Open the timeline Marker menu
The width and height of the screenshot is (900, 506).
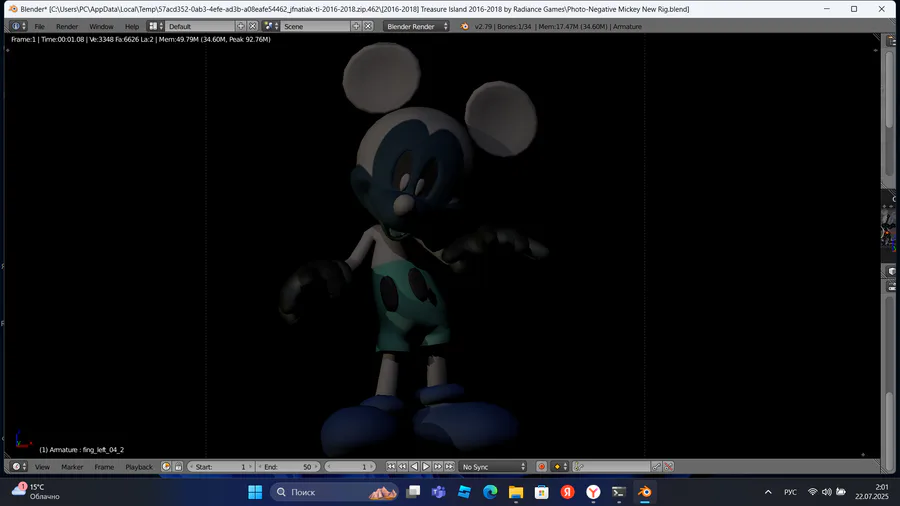pyautogui.click(x=72, y=467)
